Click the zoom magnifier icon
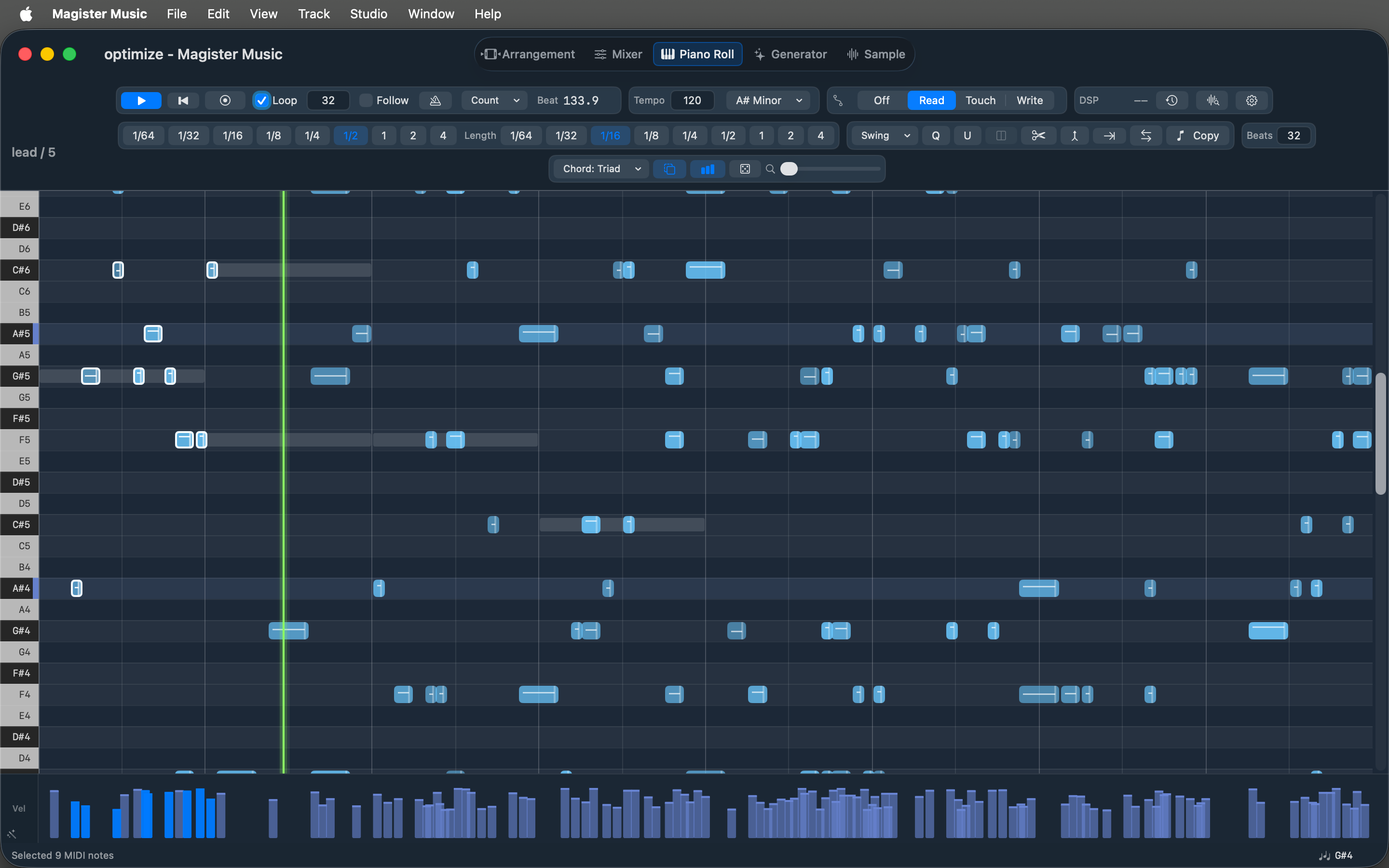Viewport: 1389px width, 868px height. coord(770,169)
